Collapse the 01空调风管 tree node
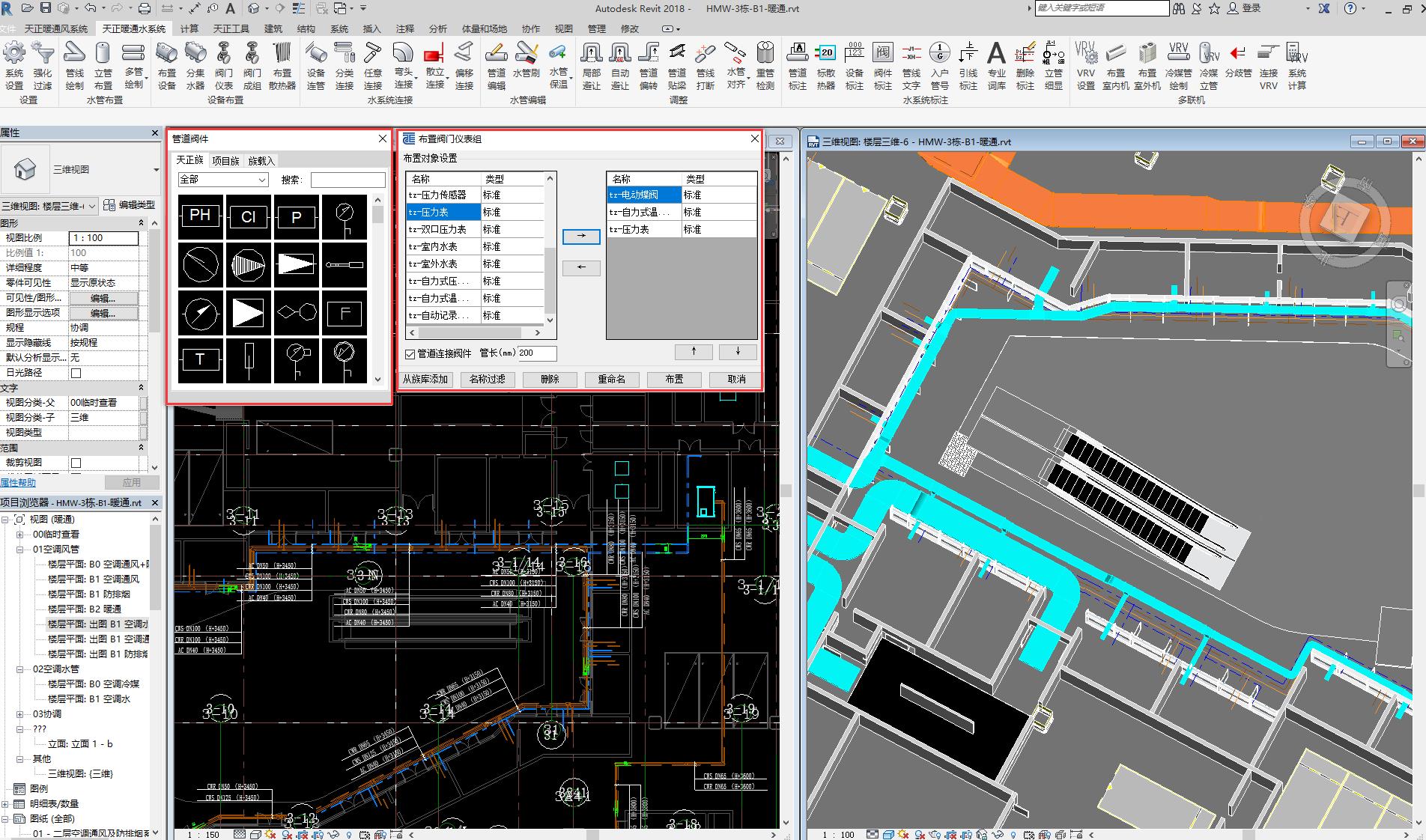1426x840 pixels. pos(20,550)
